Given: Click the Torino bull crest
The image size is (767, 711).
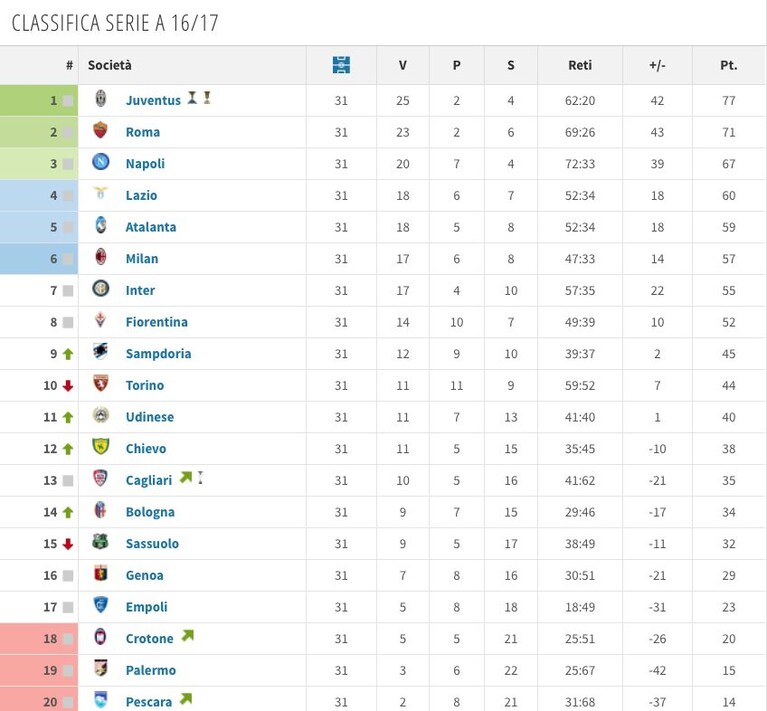Looking at the screenshot, I should [x=101, y=383].
